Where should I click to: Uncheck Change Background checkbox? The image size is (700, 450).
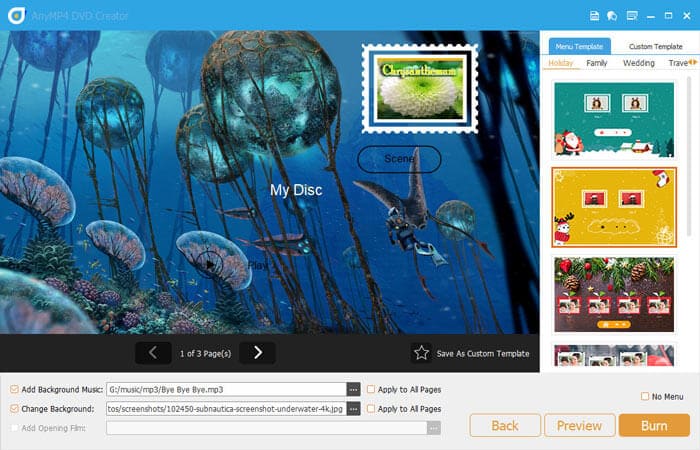click(13, 409)
